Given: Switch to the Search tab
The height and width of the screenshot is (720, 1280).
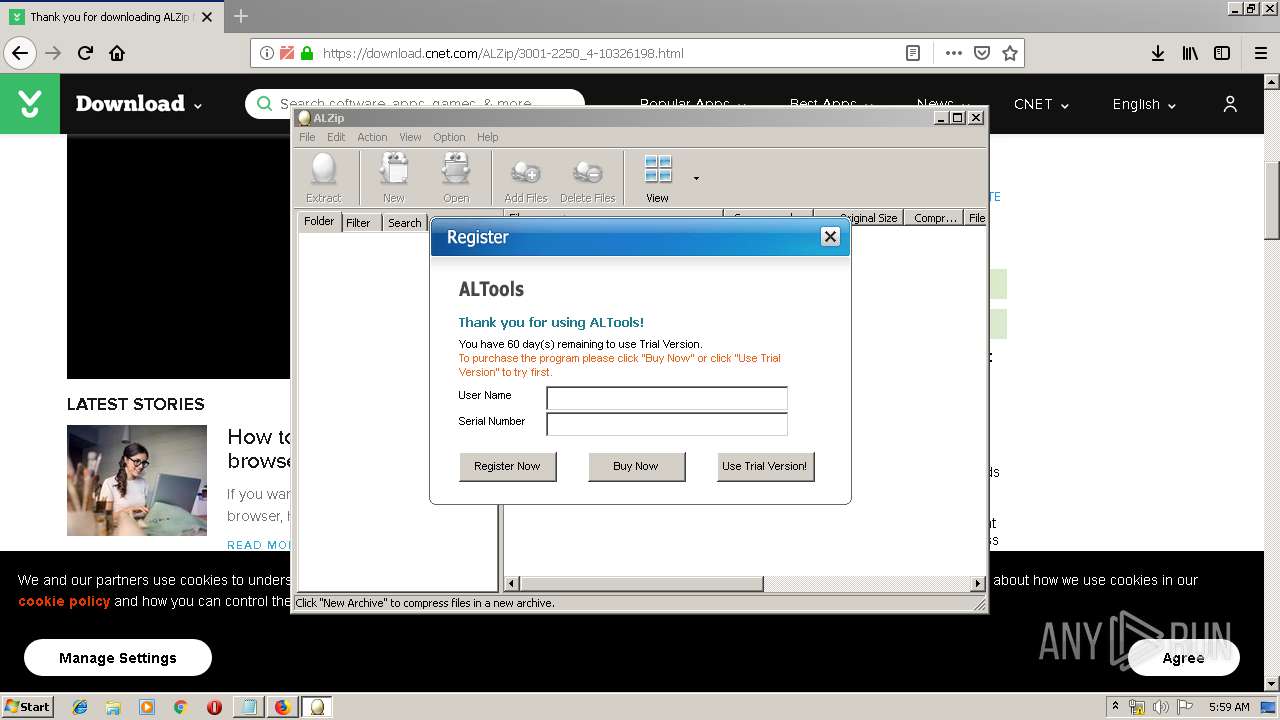Looking at the screenshot, I should pos(404,223).
